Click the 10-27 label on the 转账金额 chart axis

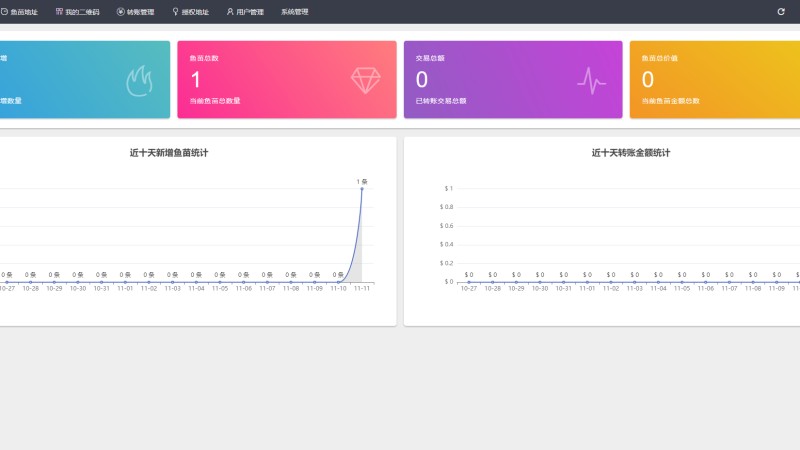(x=469, y=288)
